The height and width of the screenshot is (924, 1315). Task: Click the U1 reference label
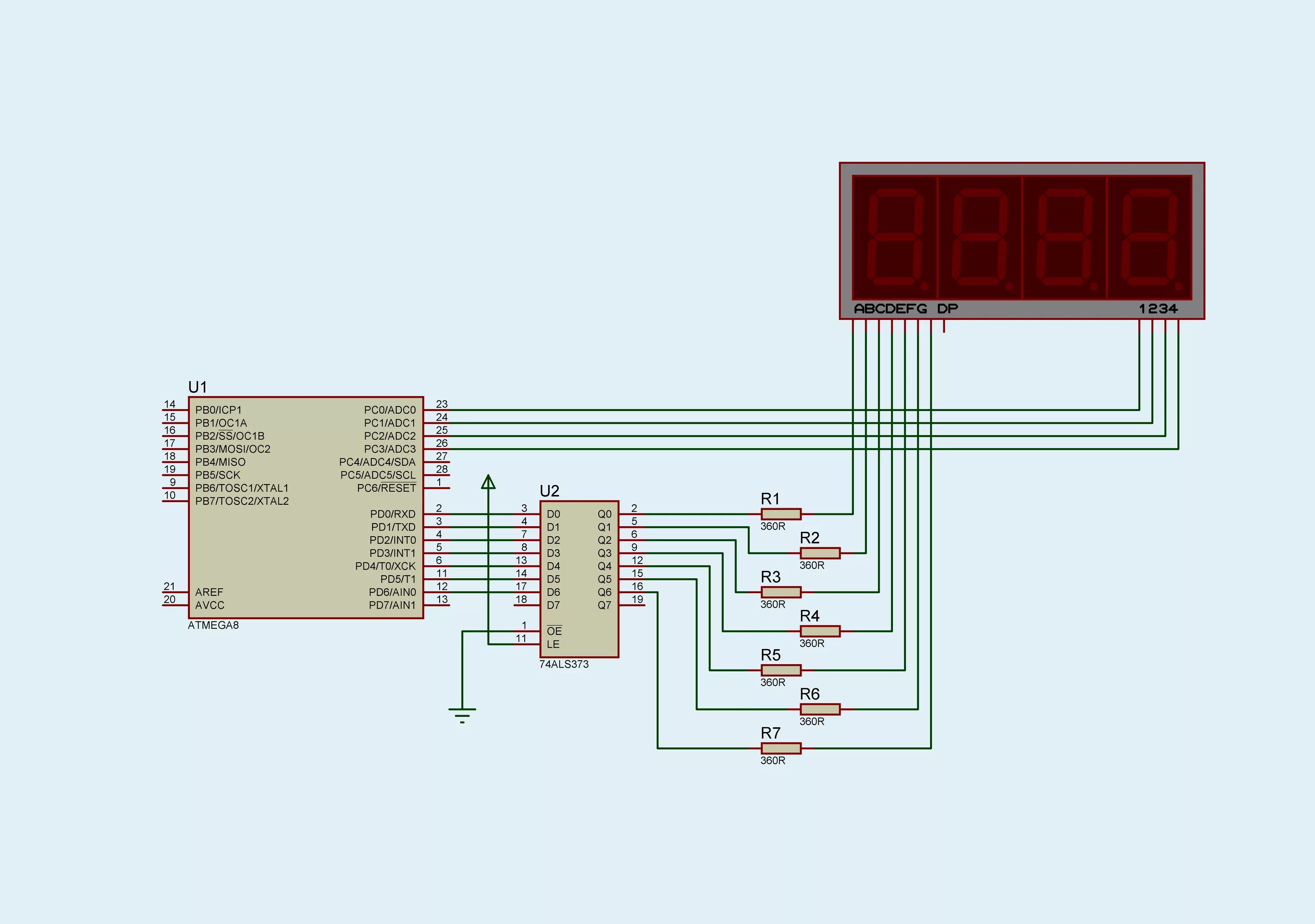(x=198, y=387)
